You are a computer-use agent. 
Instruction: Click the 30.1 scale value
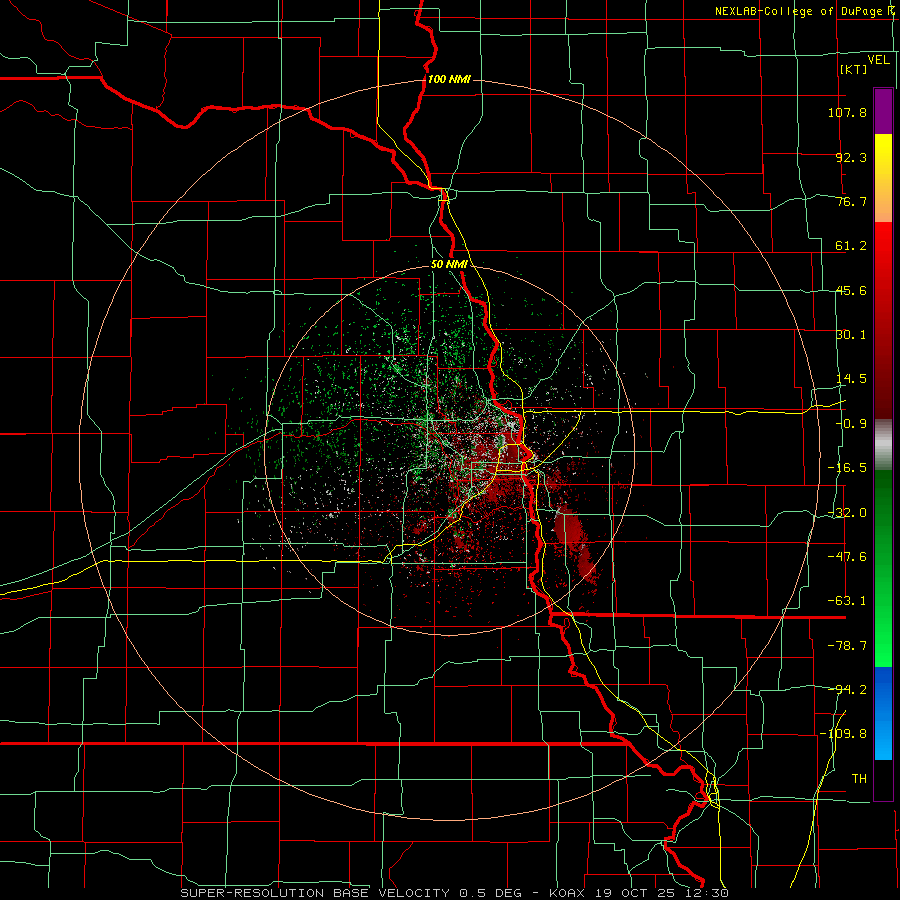pos(851,335)
